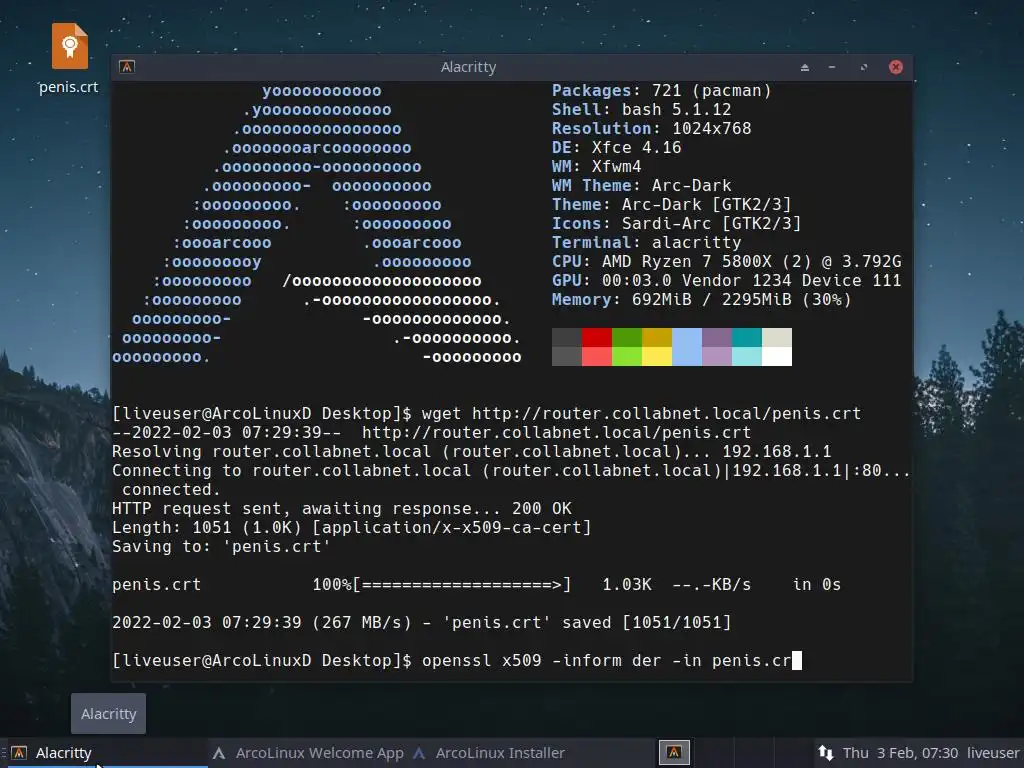Click the 'Packages: 721 (pacman)' line

coord(662,91)
